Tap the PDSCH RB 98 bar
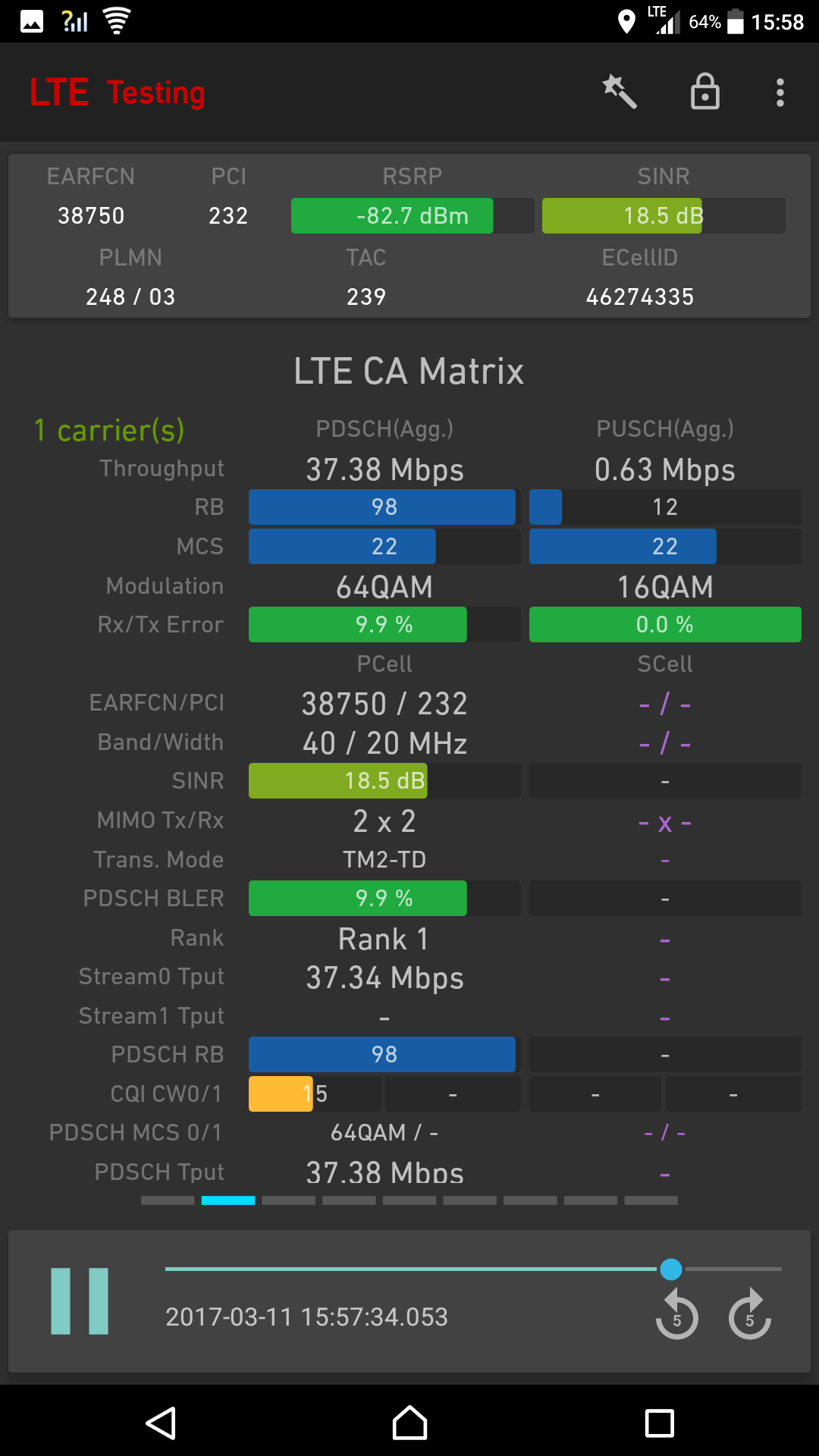819x1456 pixels. (x=384, y=1055)
